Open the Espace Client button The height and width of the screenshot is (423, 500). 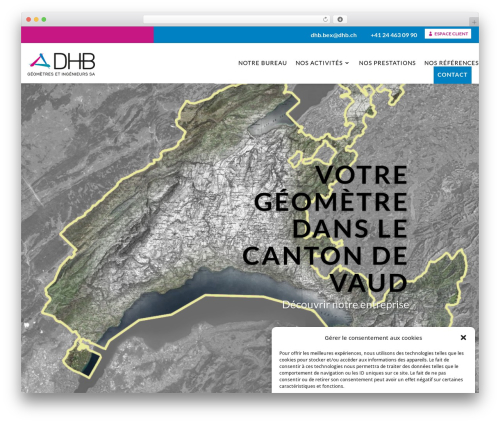pos(448,34)
